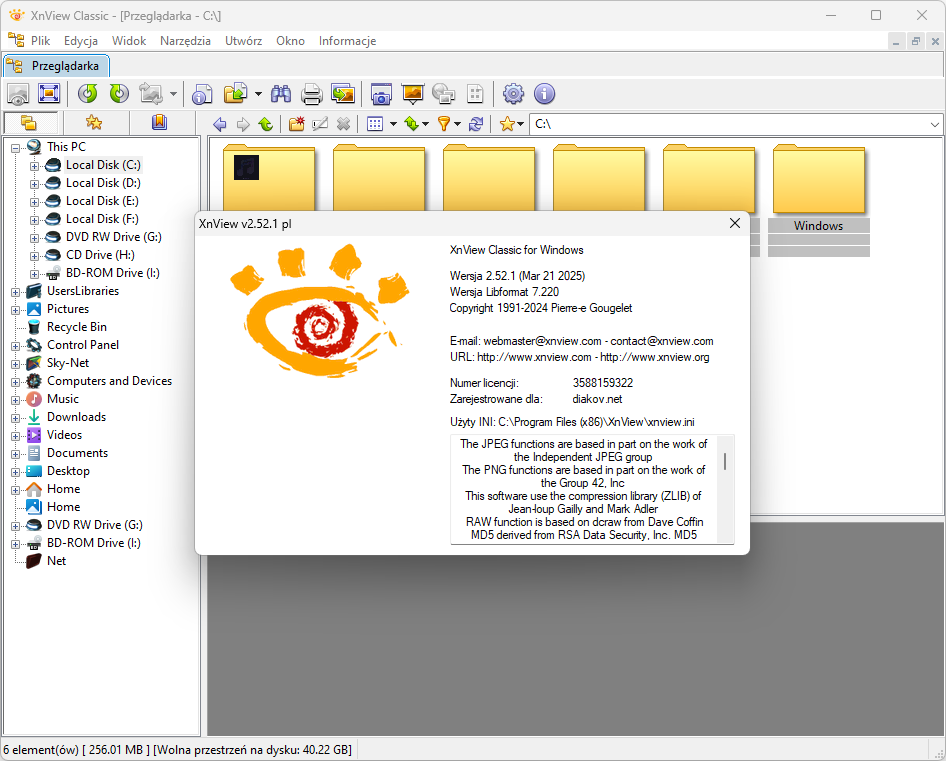Viewport: 946px width, 761px height.
Task: Click the filter funnel icon
Action: tap(443, 124)
